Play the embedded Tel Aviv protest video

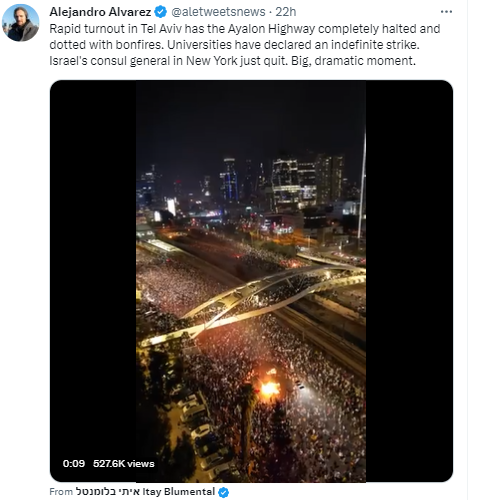(251, 281)
